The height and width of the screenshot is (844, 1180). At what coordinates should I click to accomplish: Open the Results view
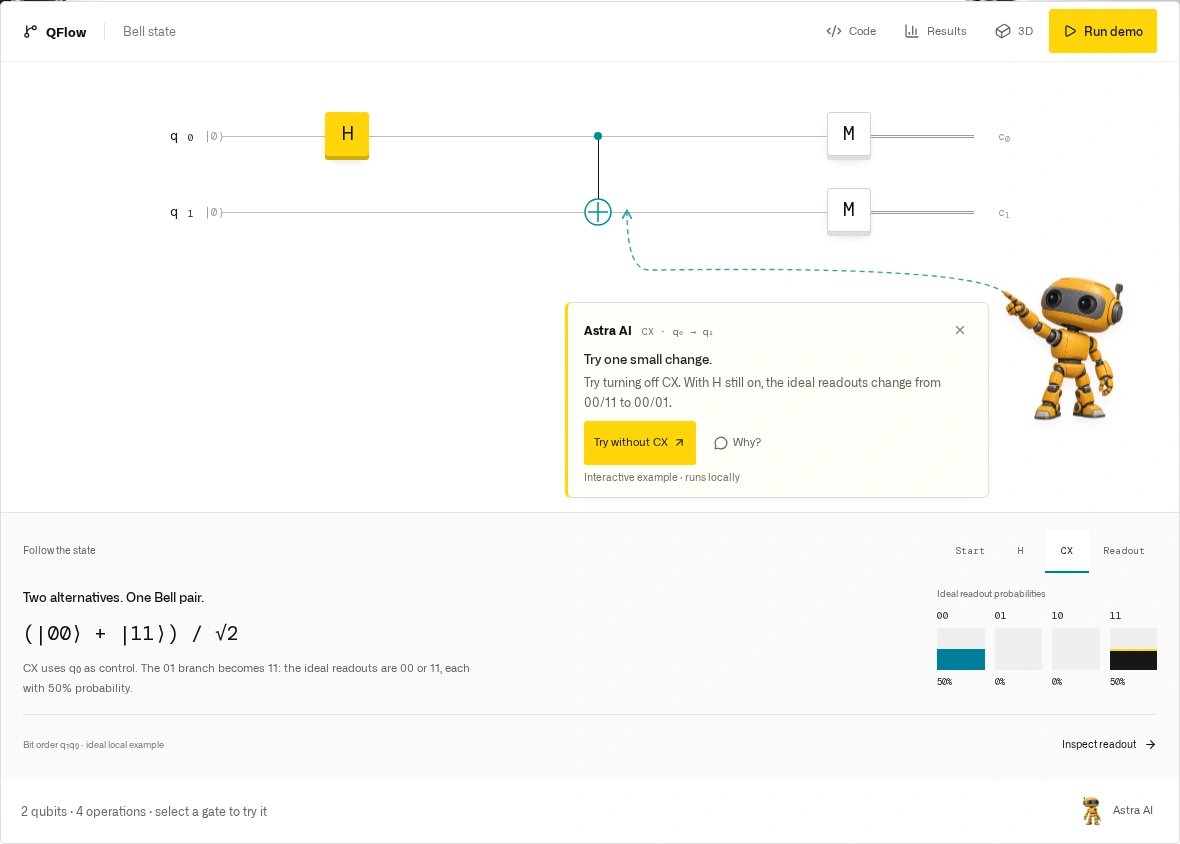935,32
